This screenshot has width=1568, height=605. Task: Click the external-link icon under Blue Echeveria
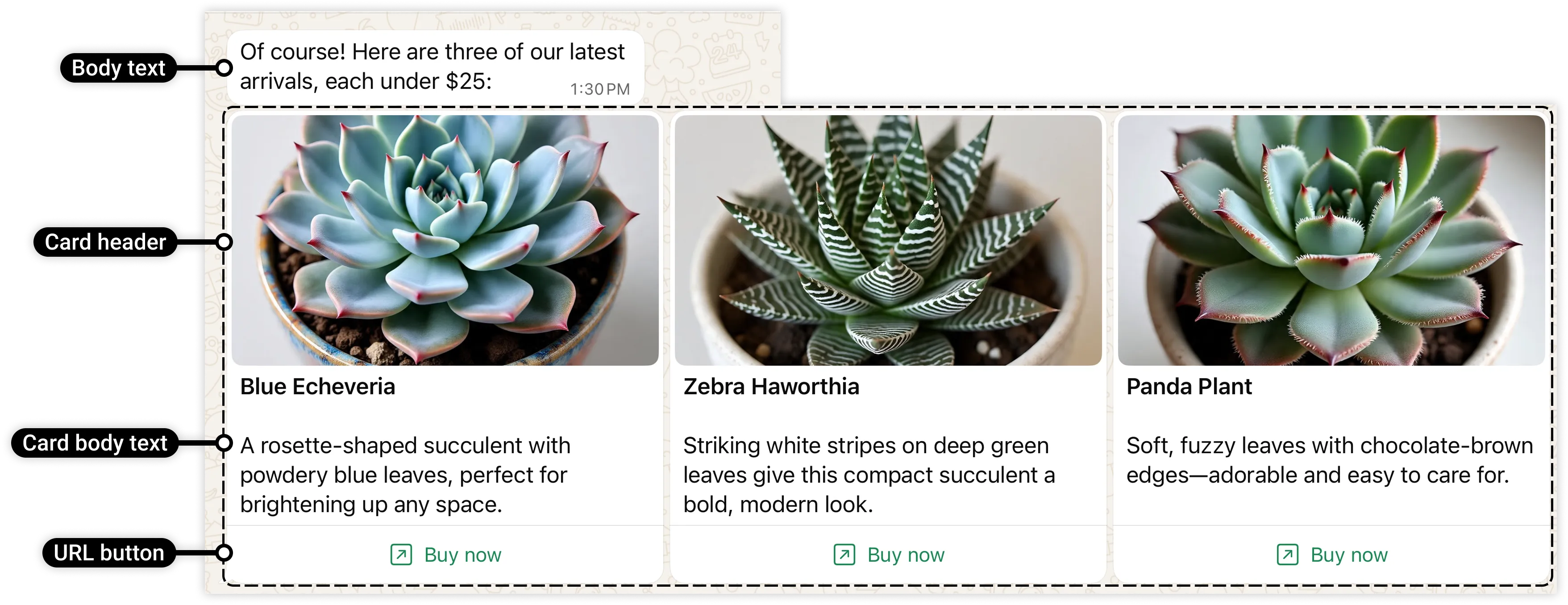[401, 555]
